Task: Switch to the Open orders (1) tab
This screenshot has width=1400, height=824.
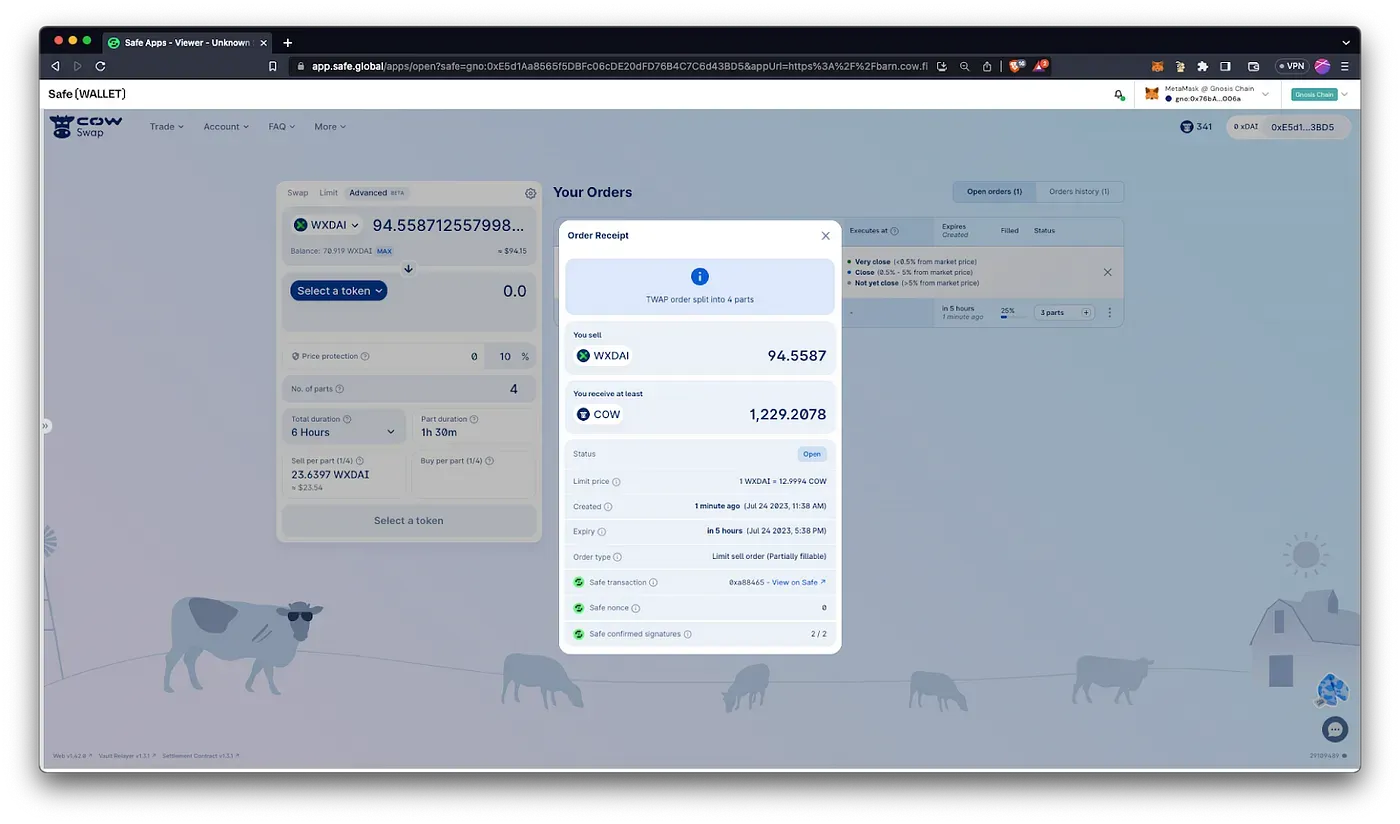Action: click(x=994, y=192)
